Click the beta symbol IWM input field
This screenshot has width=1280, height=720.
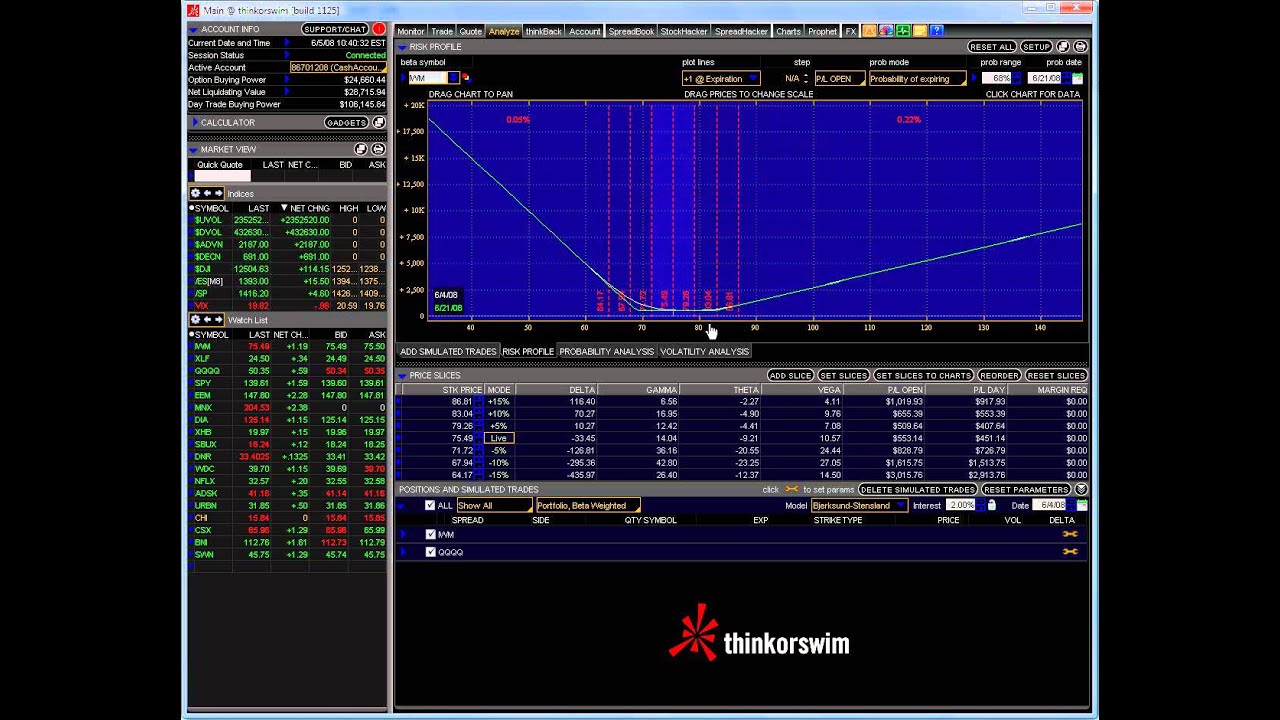tap(427, 78)
